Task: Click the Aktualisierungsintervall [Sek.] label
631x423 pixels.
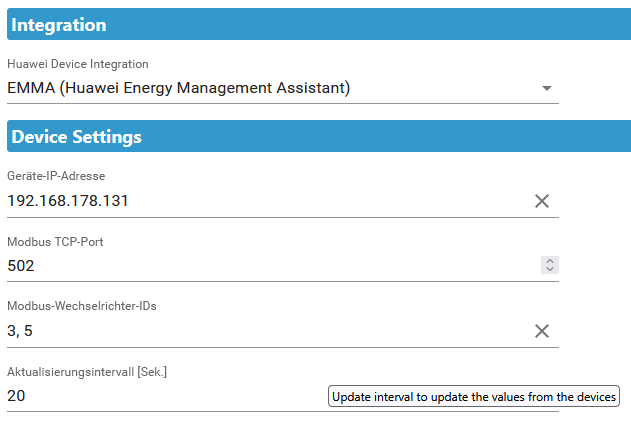Action: [x=88, y=371]
